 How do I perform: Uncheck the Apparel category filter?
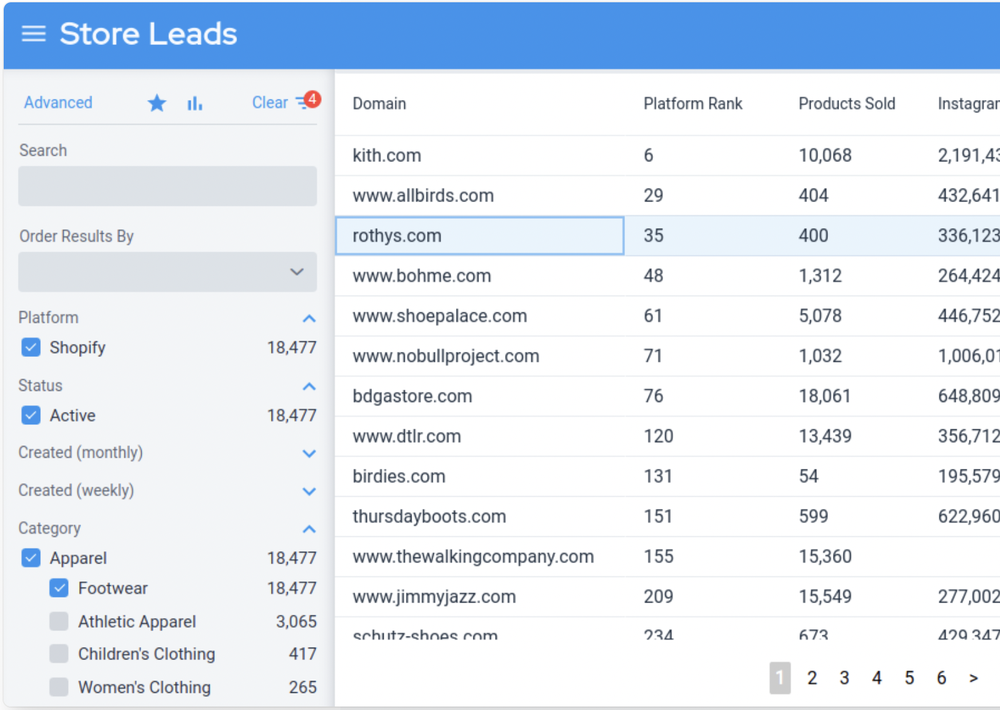point(30,558)
